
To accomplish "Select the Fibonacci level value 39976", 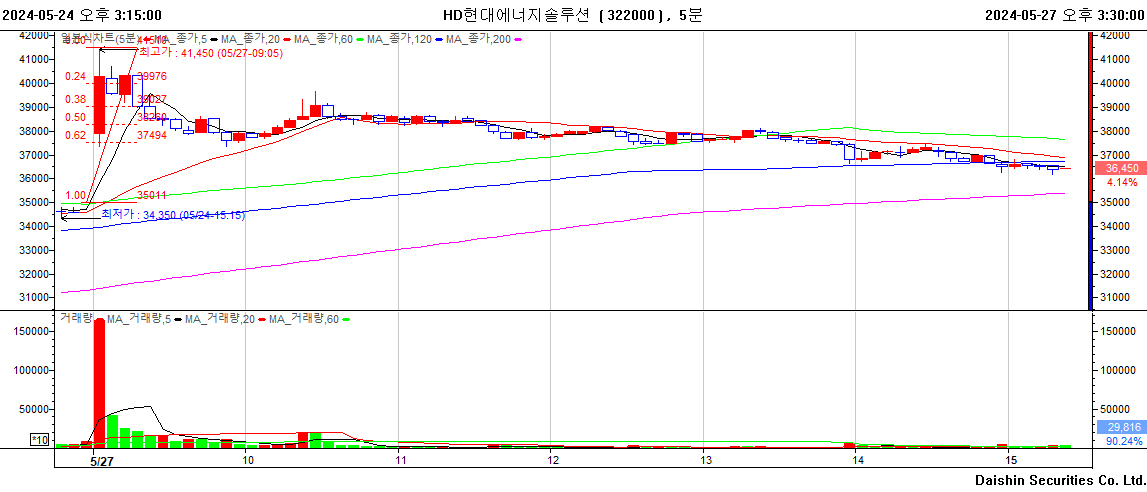I will click(152, 76).
